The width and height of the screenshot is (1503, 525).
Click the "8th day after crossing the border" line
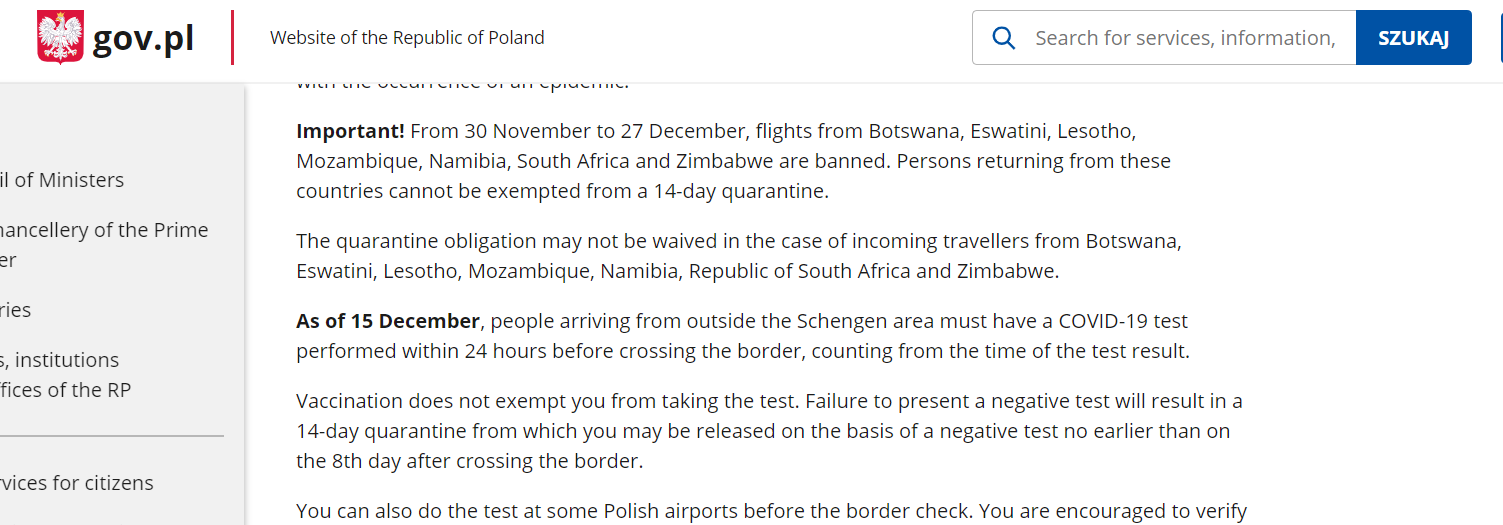[469, 461]
